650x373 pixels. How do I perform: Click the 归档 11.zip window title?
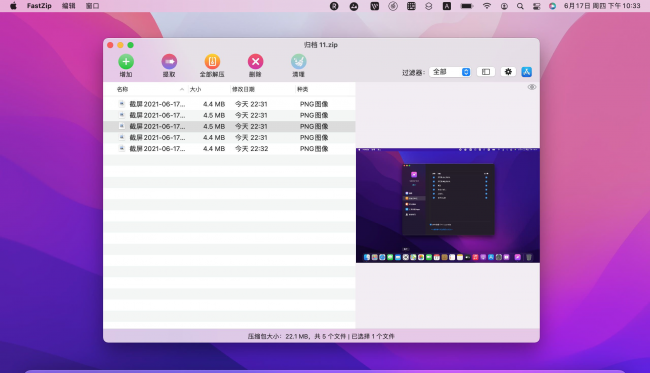pyautogui.click(x=321, y=45)
